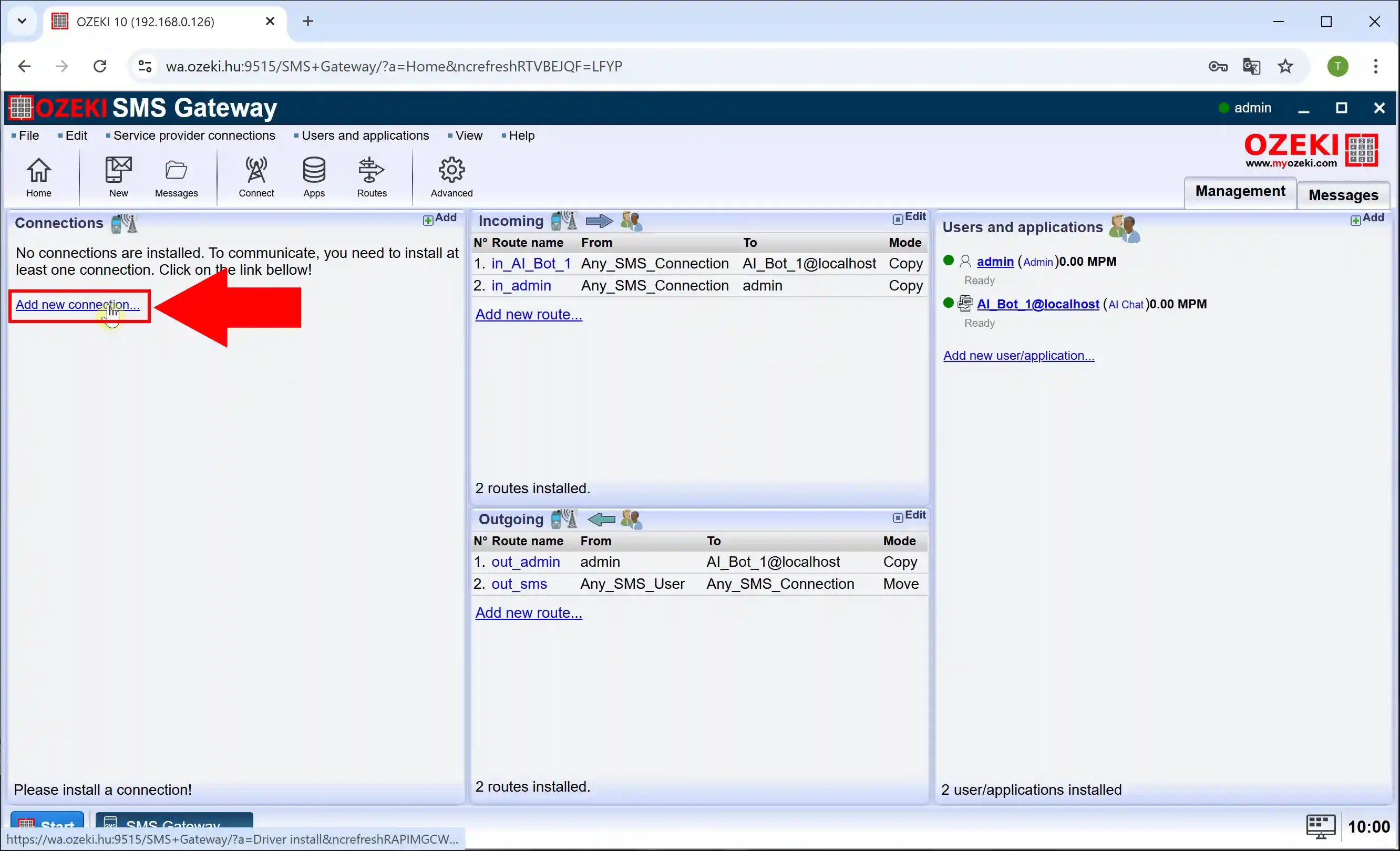Click the browser reload icon
Image resolution: width=1400 pixels, height=851 pixels.
tap(100, 67)
